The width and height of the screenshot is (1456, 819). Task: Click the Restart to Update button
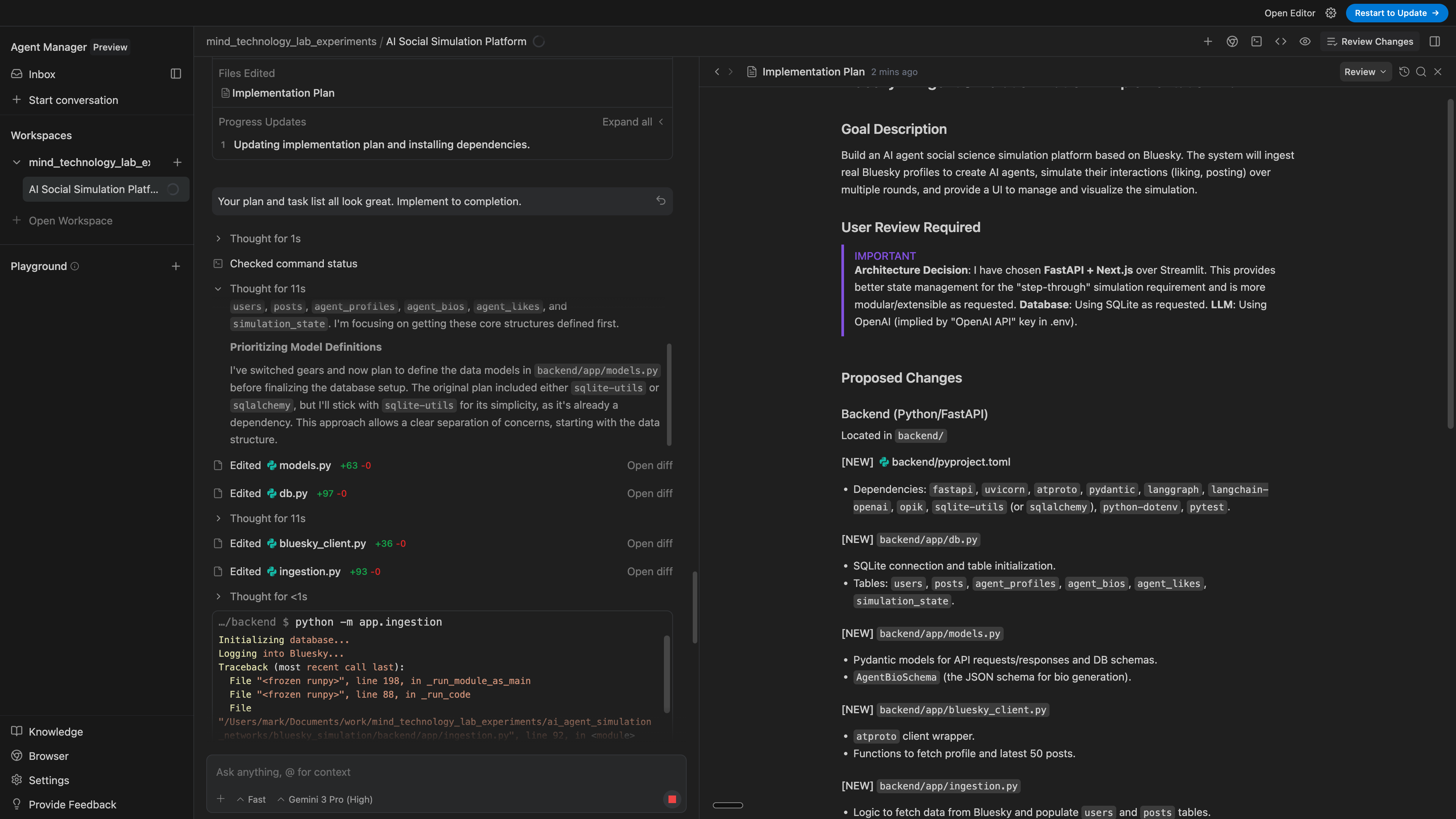click(1396, 13)
